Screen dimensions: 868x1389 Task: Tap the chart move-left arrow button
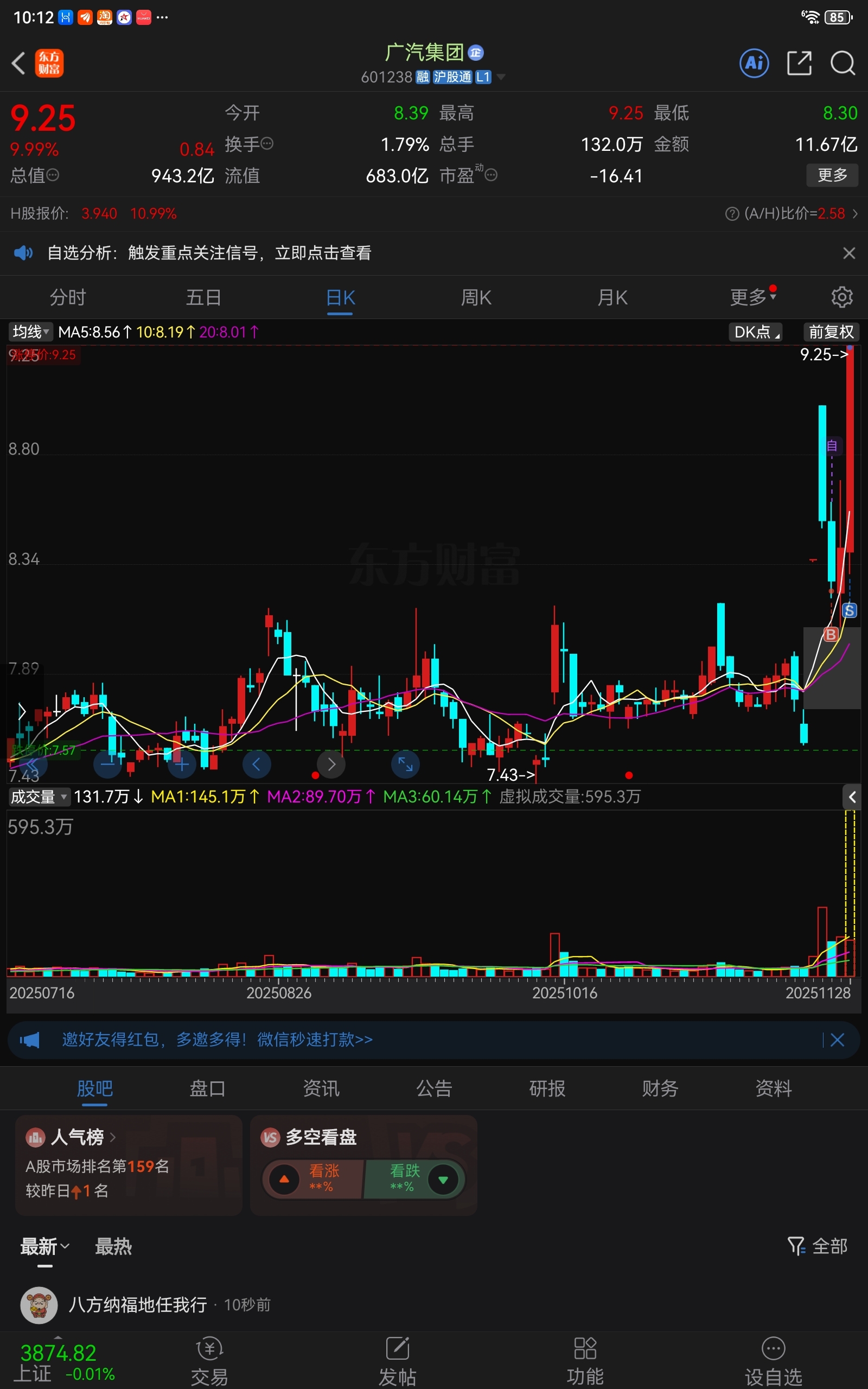(257, 764)
